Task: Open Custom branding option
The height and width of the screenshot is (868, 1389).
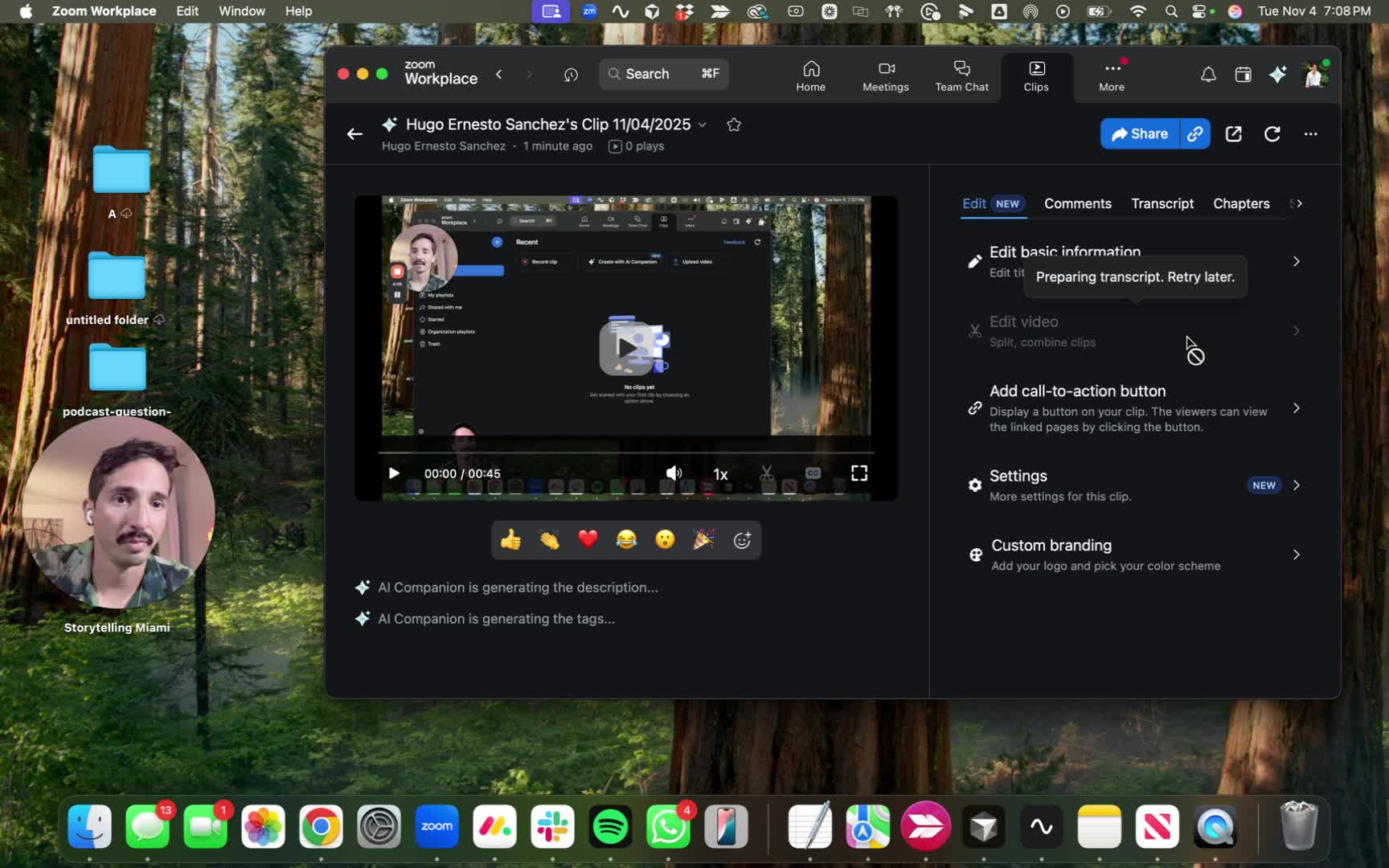Action: [x=1133, y=555]
